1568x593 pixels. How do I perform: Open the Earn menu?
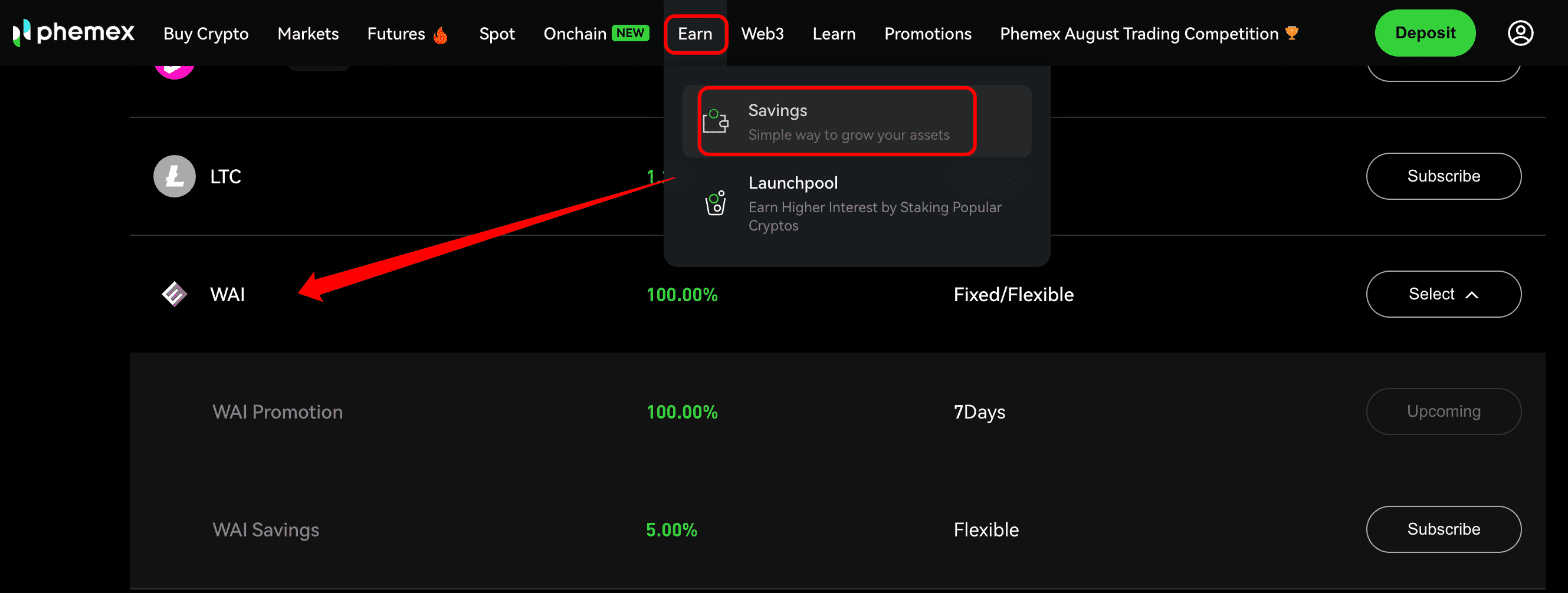[695, 34]
